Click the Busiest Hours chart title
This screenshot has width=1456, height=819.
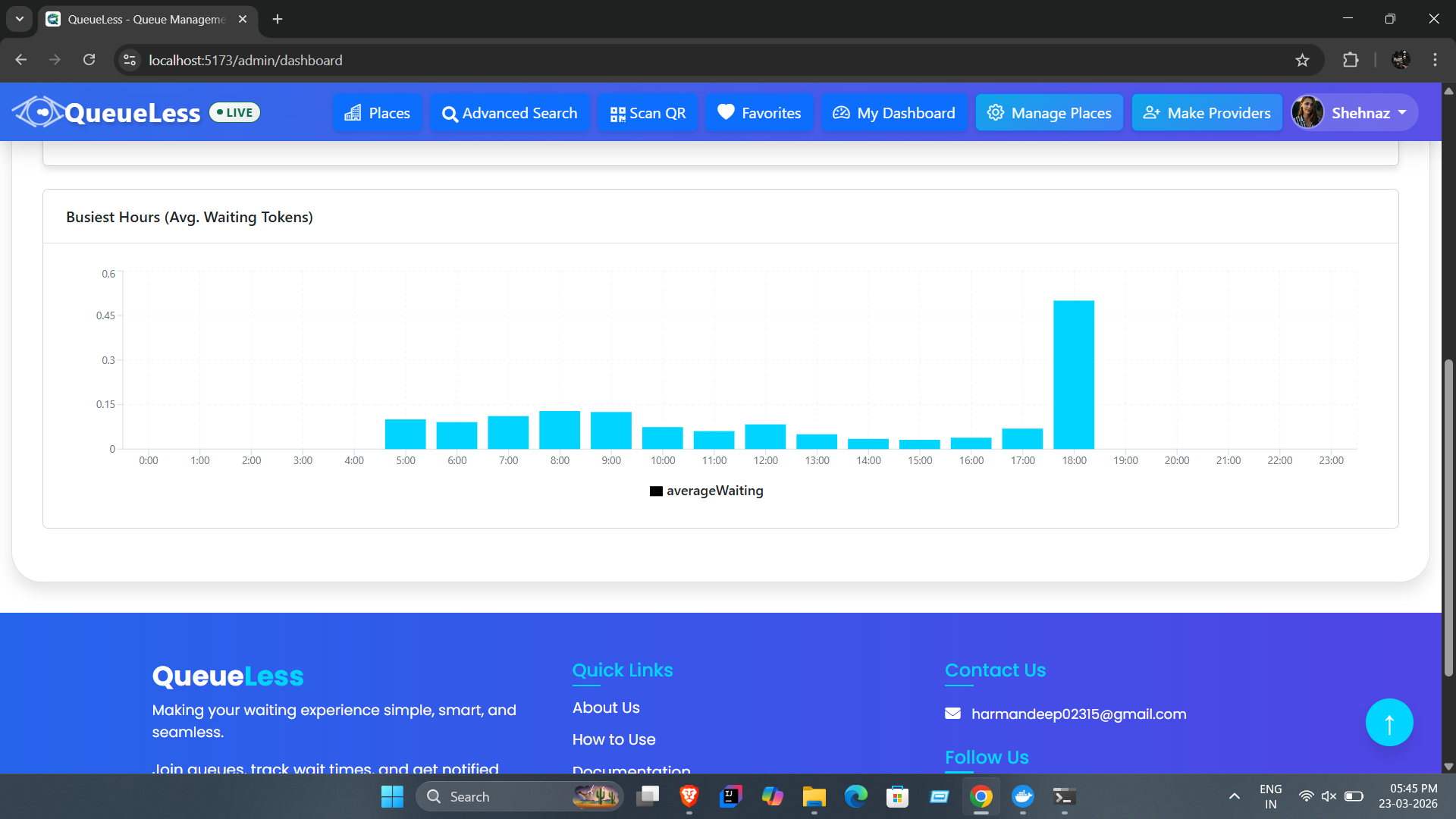coord(190,217)
